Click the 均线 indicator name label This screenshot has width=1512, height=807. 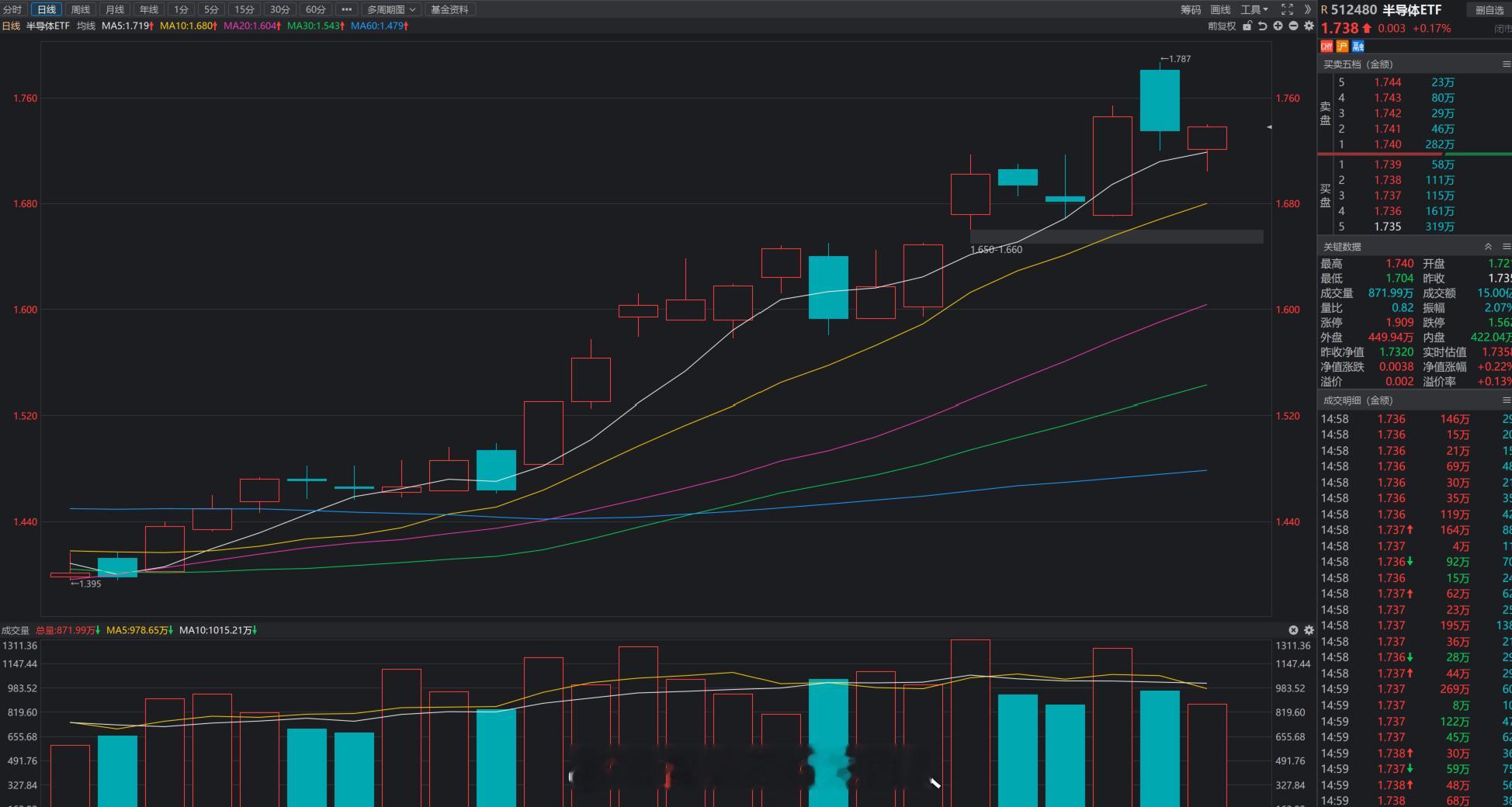point(86,26)
